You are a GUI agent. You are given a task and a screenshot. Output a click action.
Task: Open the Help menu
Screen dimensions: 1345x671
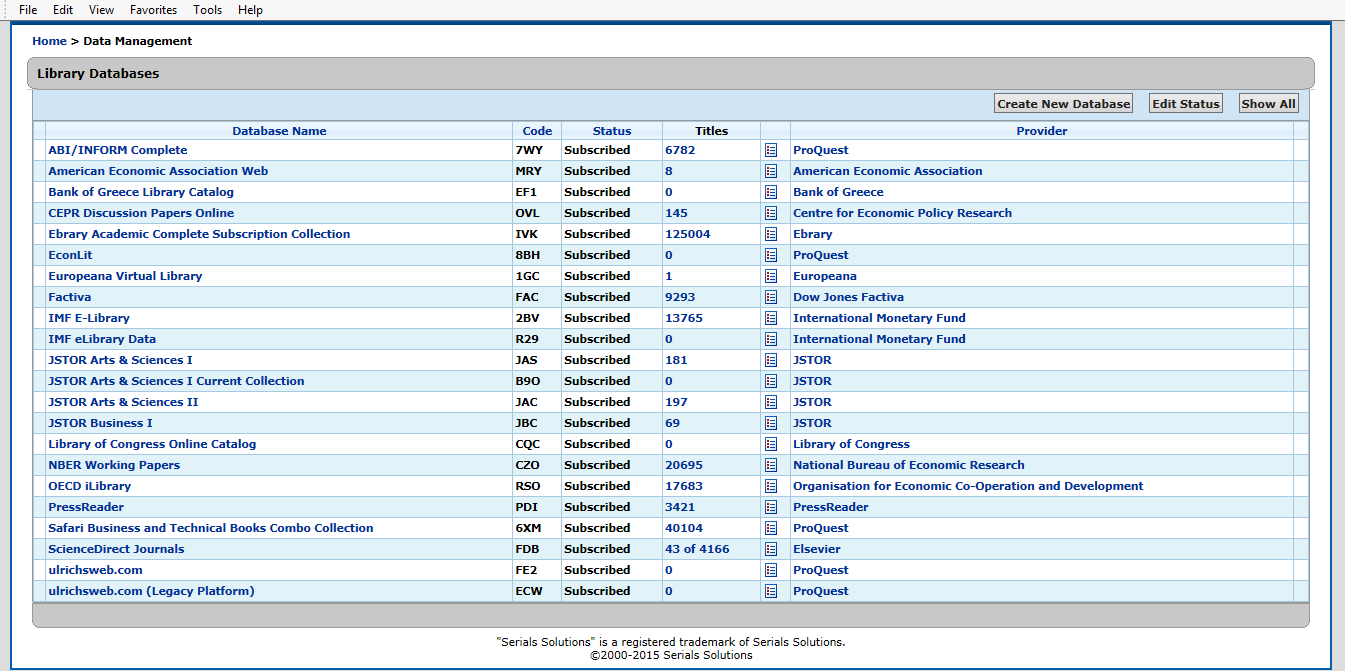[x=250, y=10]
